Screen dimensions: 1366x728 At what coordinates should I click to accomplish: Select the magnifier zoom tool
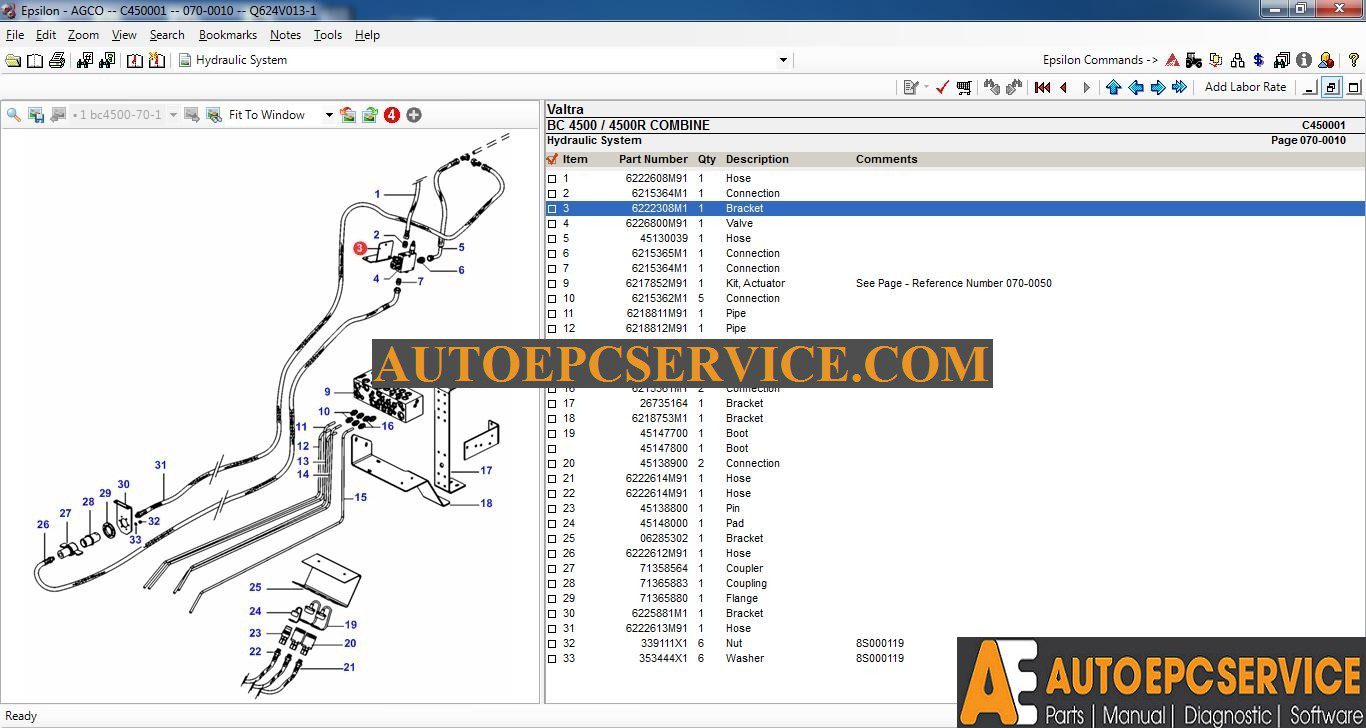pos(14,115)
